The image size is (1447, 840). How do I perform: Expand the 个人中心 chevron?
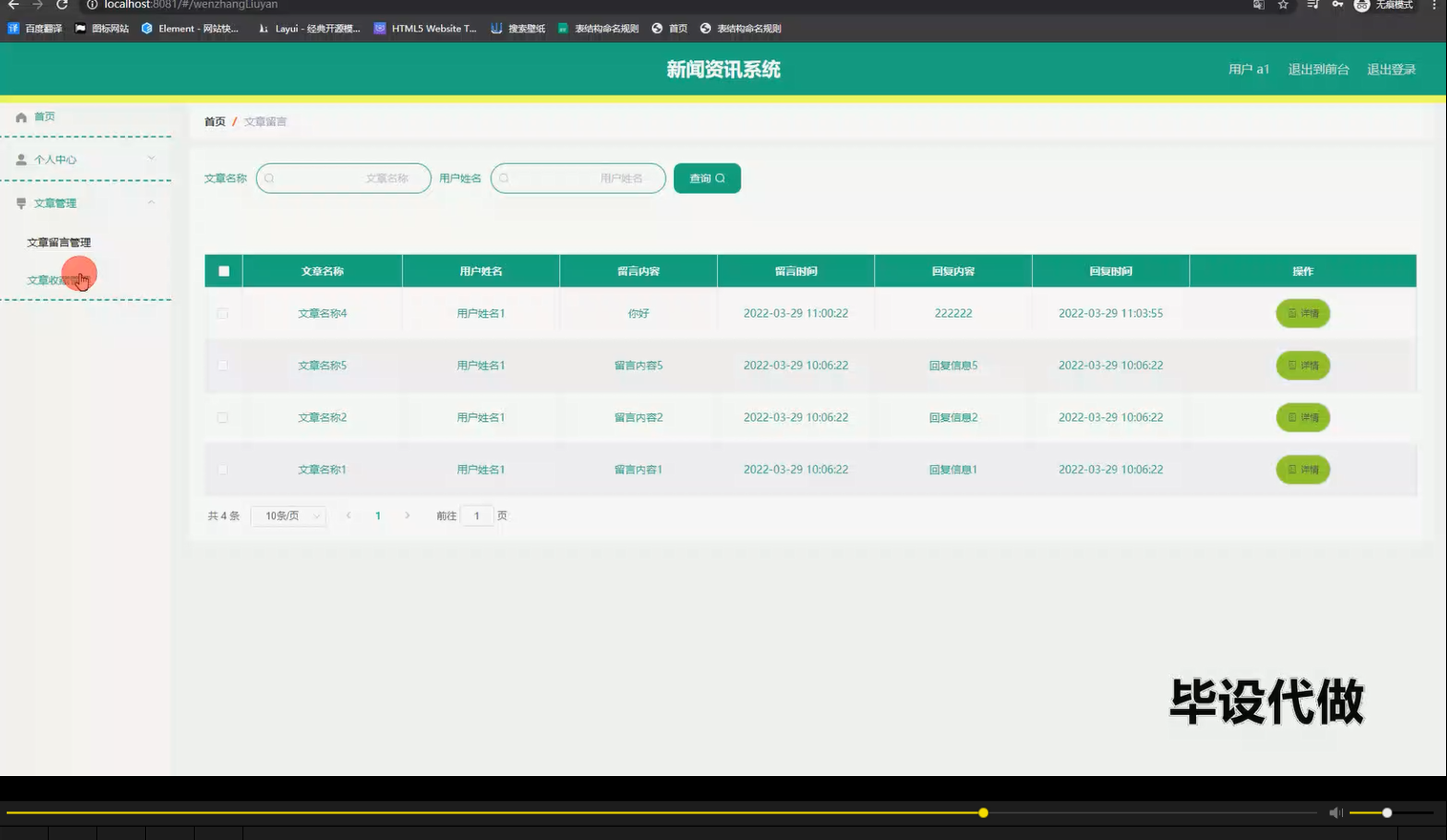coord(151,158)
